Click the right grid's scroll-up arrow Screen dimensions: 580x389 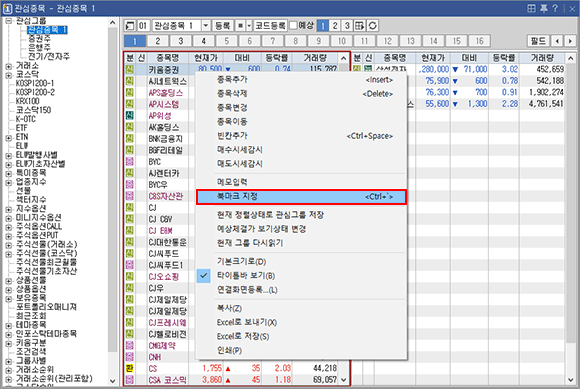[571, 58]
